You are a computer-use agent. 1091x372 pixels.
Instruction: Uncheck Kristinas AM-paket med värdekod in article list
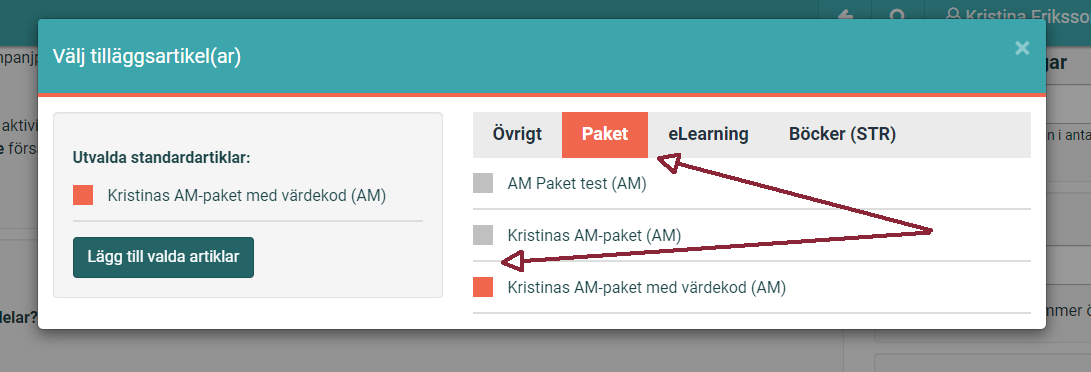click(x=483, y=287)
